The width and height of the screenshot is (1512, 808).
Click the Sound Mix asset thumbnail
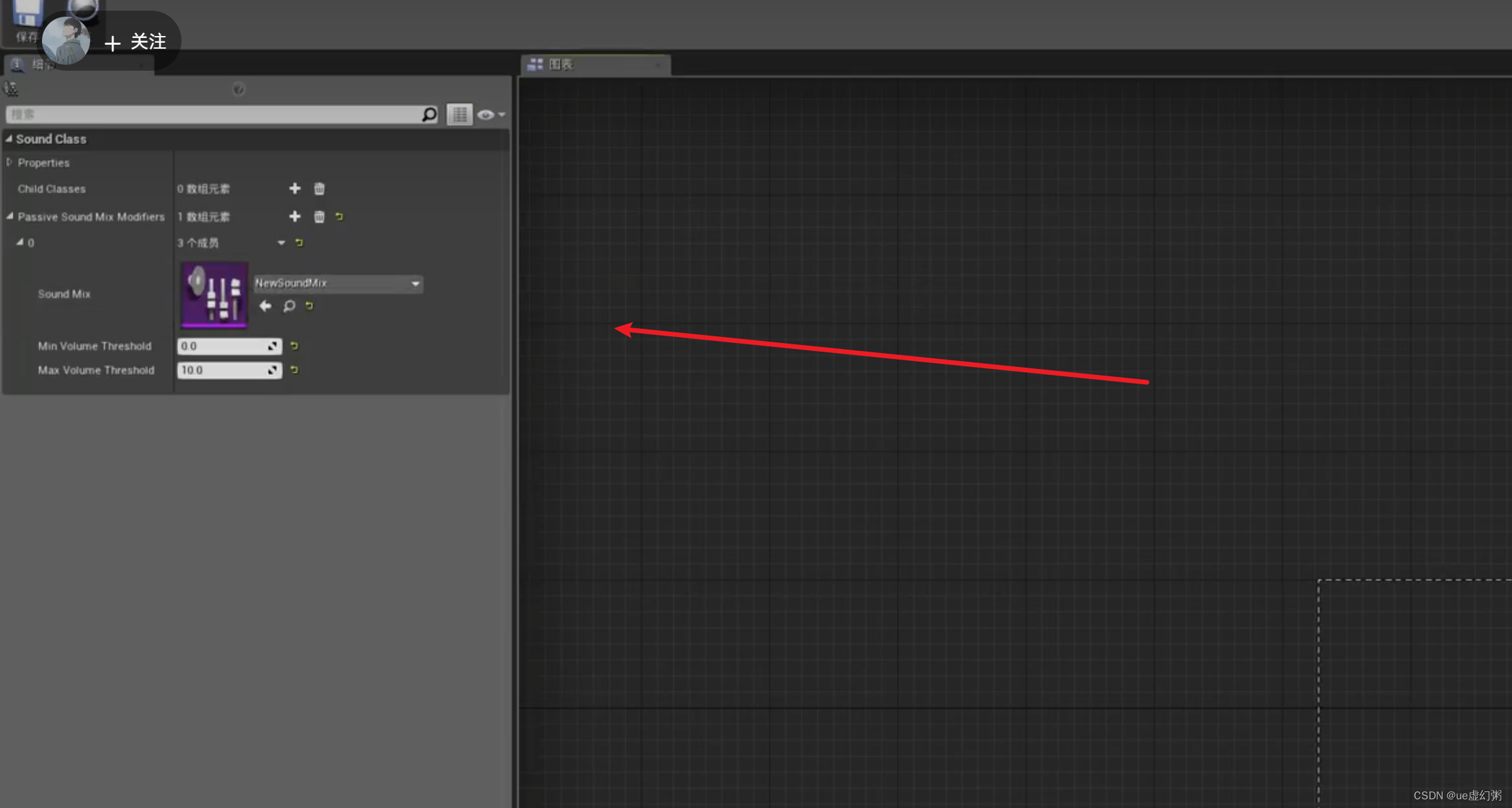[x=214, y=295]
